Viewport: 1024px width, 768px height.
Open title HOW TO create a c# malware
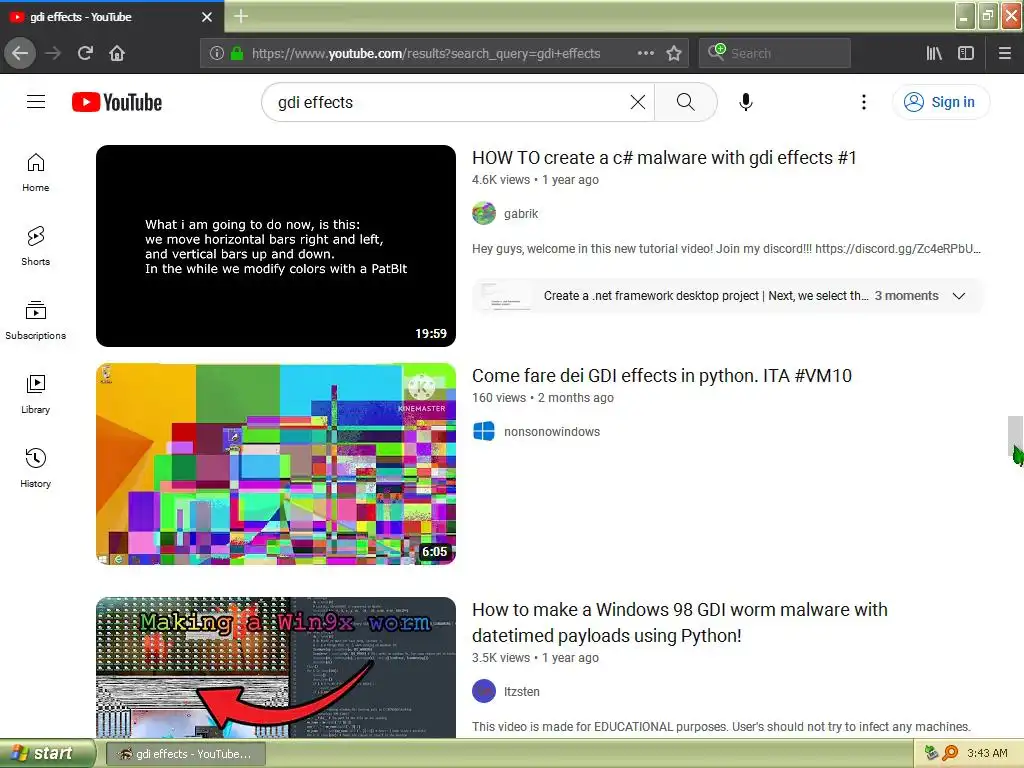(x=664, y=158)
